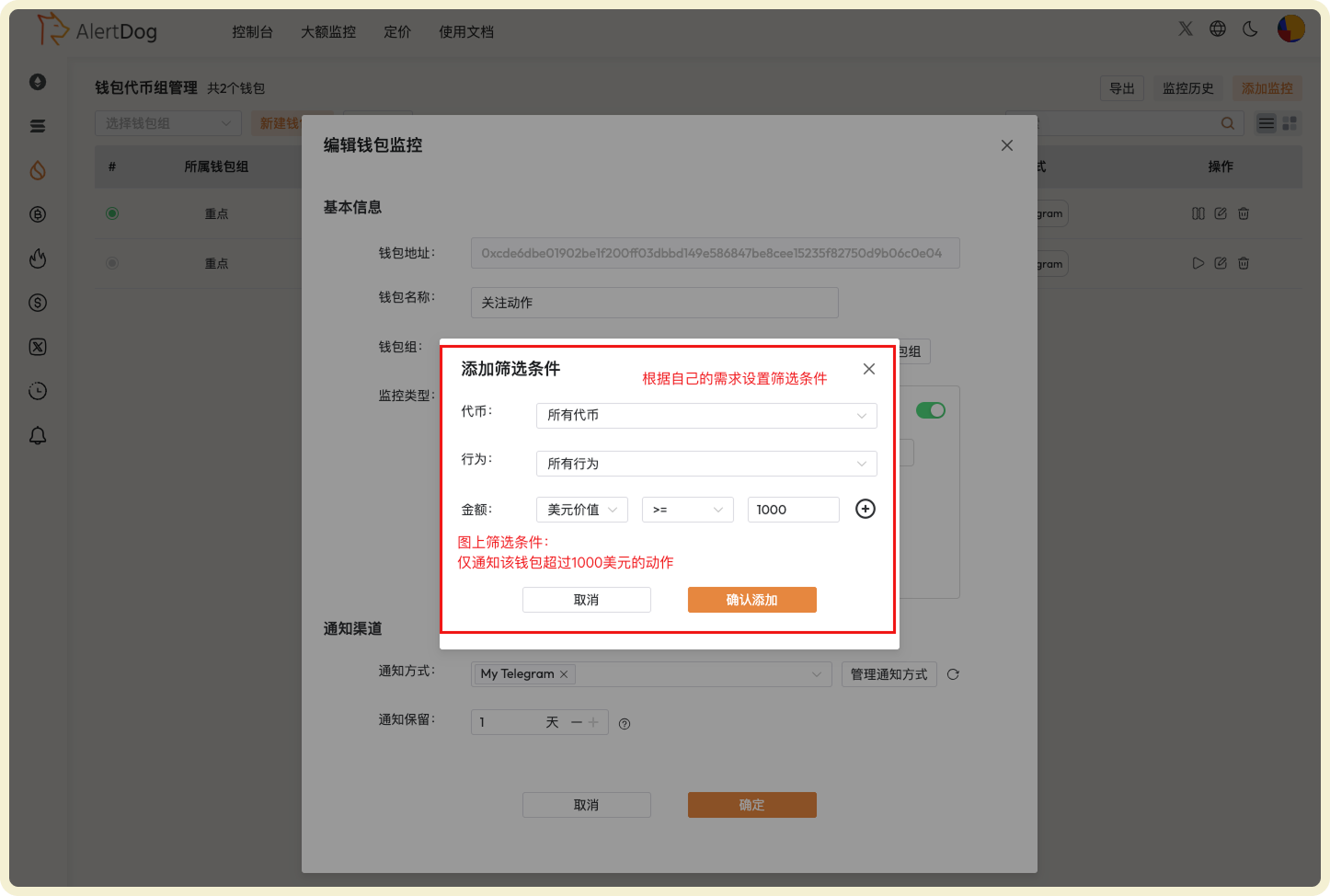Click the 导出 export button
The width and height of the screenshot is (1330, 896).
(1121, 87)
